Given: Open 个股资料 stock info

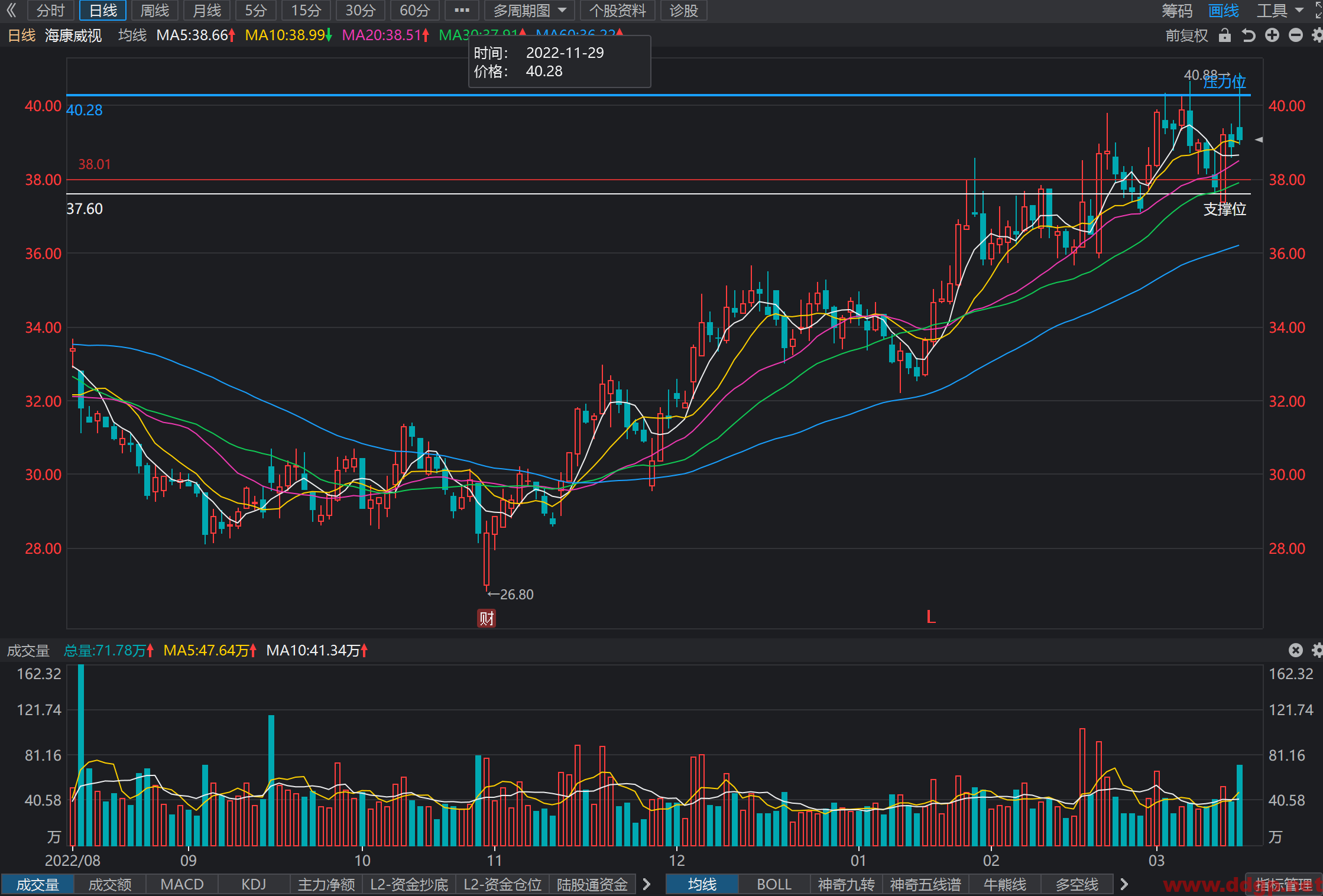Looking at the screenshot, I should tap(618, 11).
